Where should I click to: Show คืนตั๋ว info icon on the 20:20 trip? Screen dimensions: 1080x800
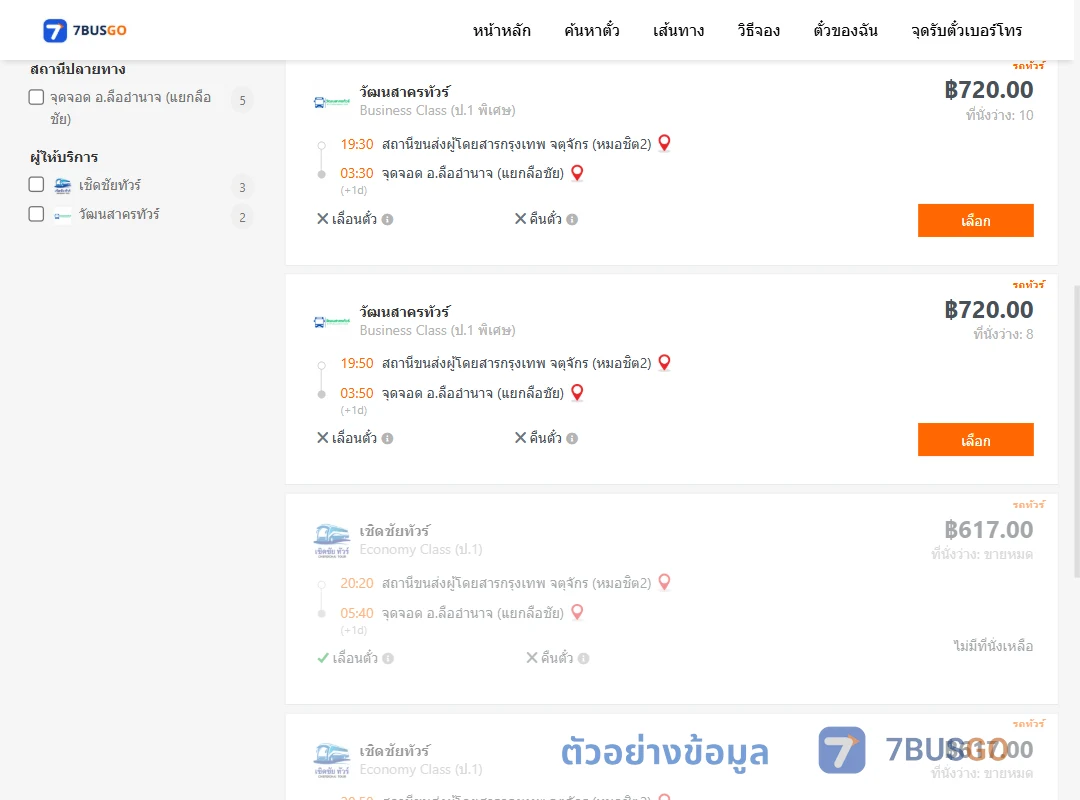coord(583,659)
